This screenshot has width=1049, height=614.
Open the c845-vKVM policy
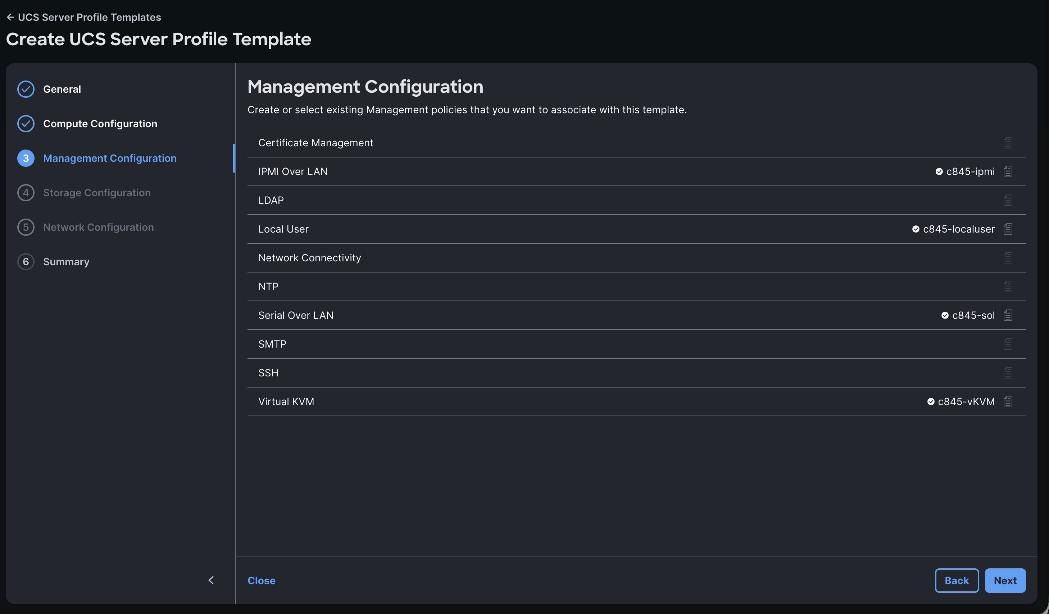pos(966,402)
